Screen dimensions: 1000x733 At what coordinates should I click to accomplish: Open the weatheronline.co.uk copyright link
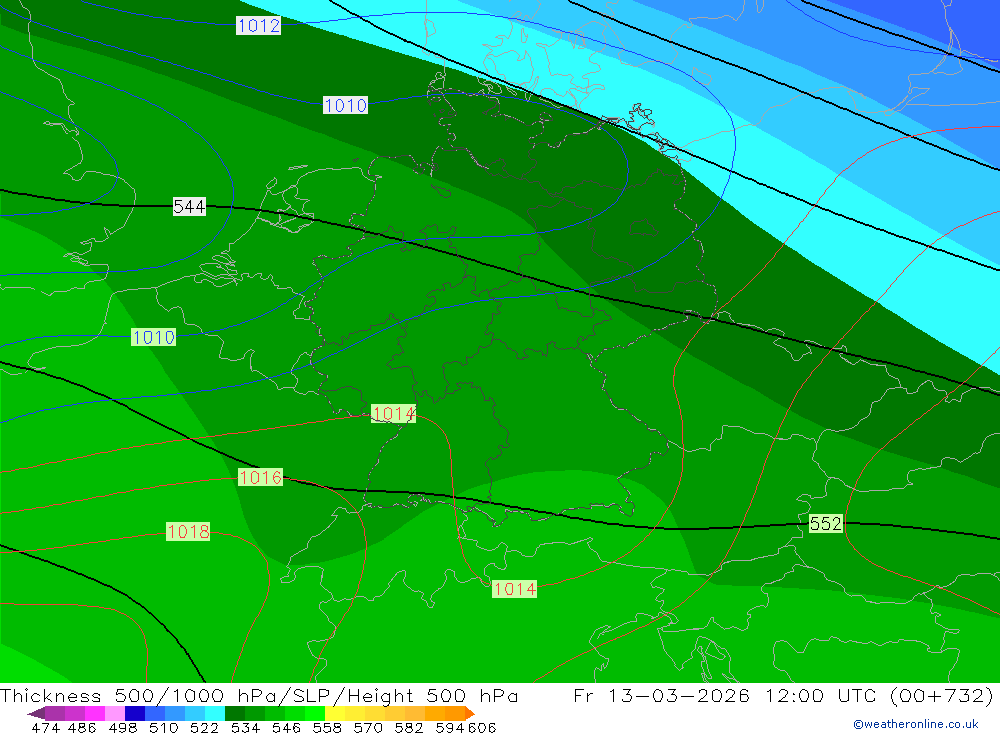[916, 724]
